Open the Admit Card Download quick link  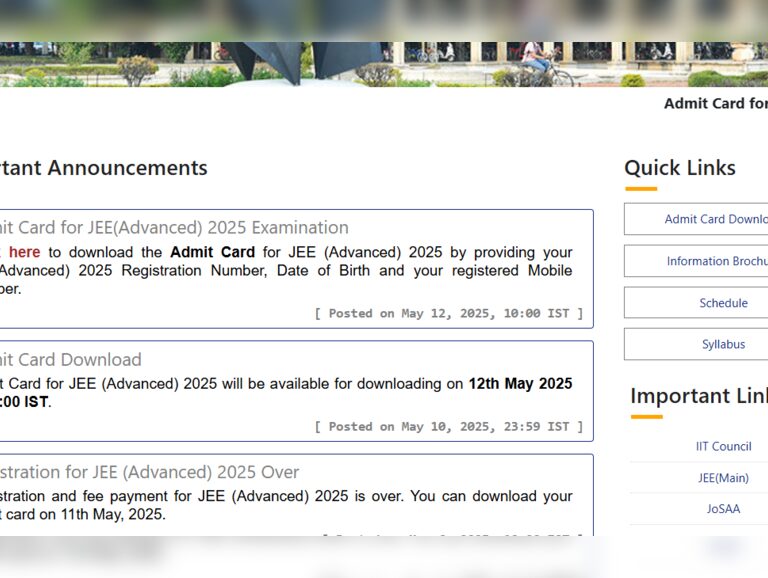click(696, 219)
